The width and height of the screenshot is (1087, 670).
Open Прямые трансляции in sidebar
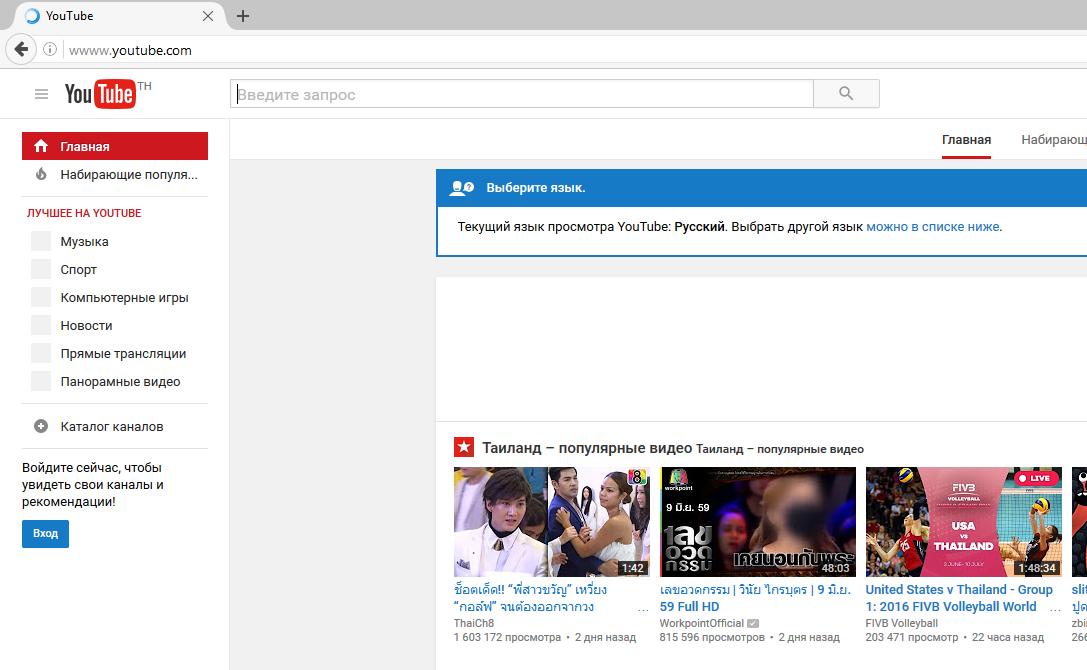point(123,354)
